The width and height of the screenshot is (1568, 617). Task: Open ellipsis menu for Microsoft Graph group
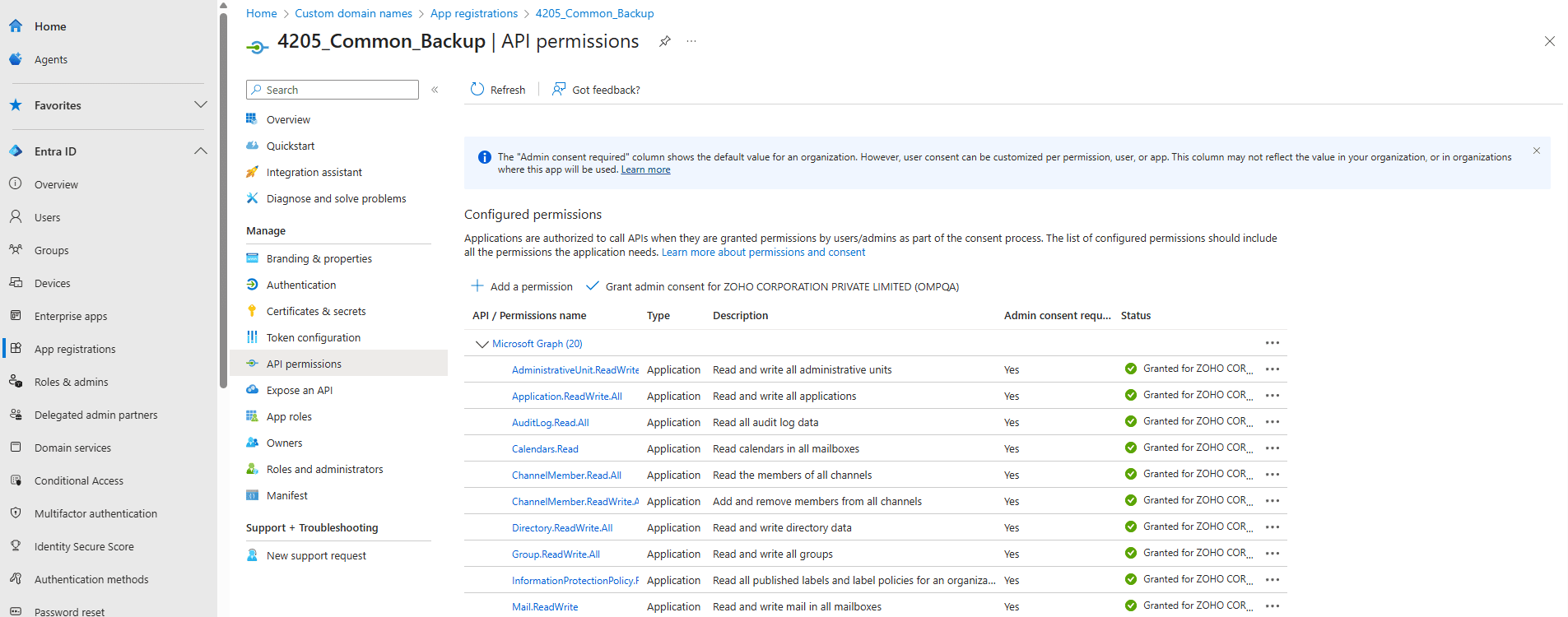pos(1273,343)
